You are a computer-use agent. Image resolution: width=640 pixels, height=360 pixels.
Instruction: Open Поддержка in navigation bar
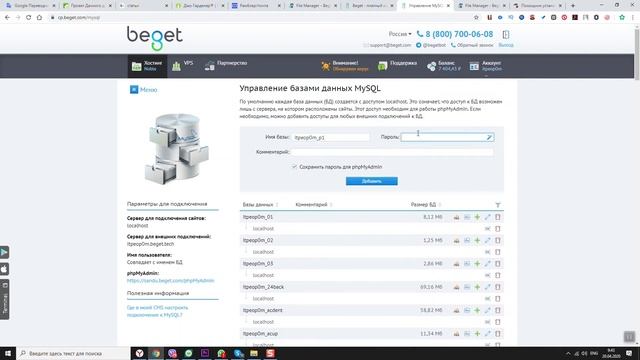pos(397,66)
